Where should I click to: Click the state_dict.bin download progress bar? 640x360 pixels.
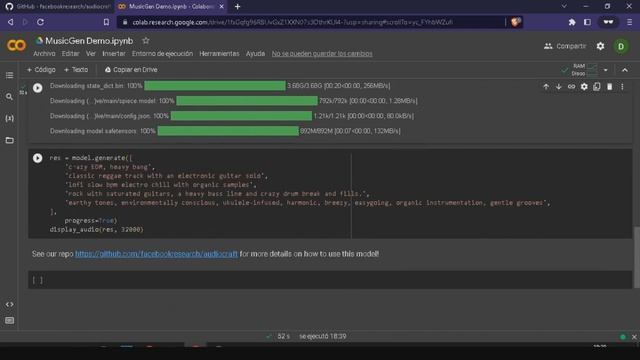[215, 85]
